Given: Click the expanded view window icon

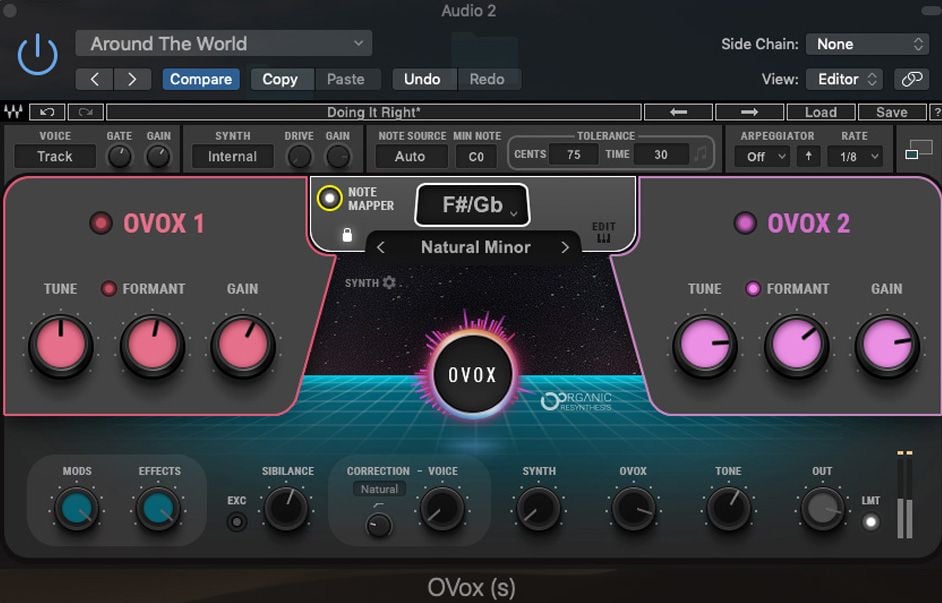Looking at the screenshot, I should tap(919, 150).
